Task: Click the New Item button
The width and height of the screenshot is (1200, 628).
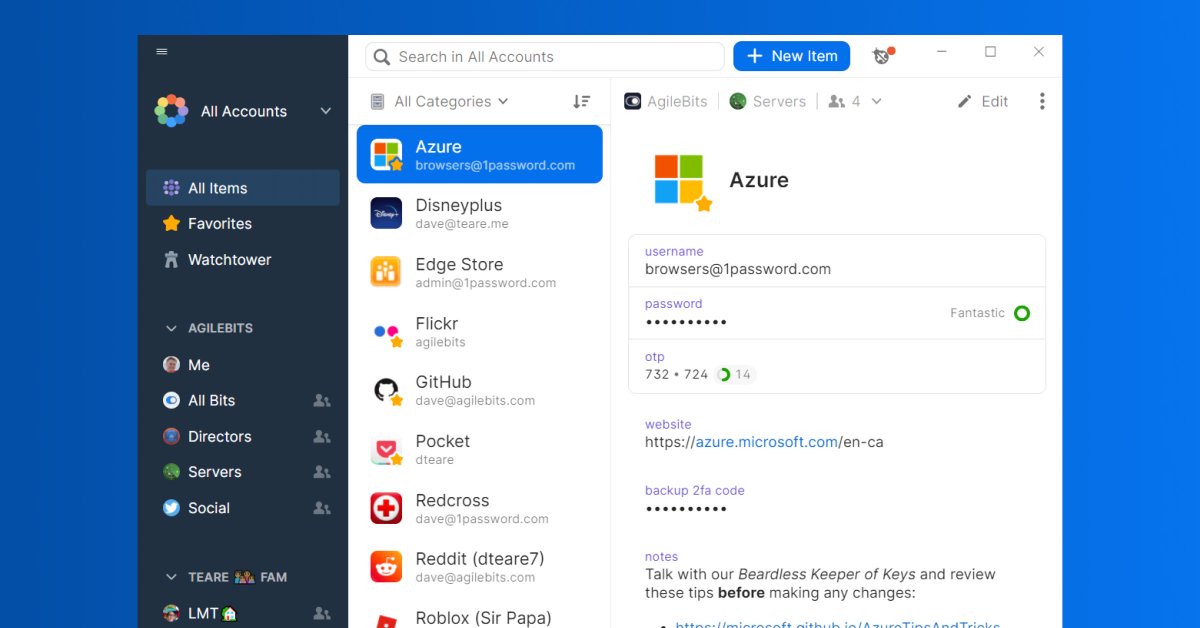Action: (x=792, y=56)
